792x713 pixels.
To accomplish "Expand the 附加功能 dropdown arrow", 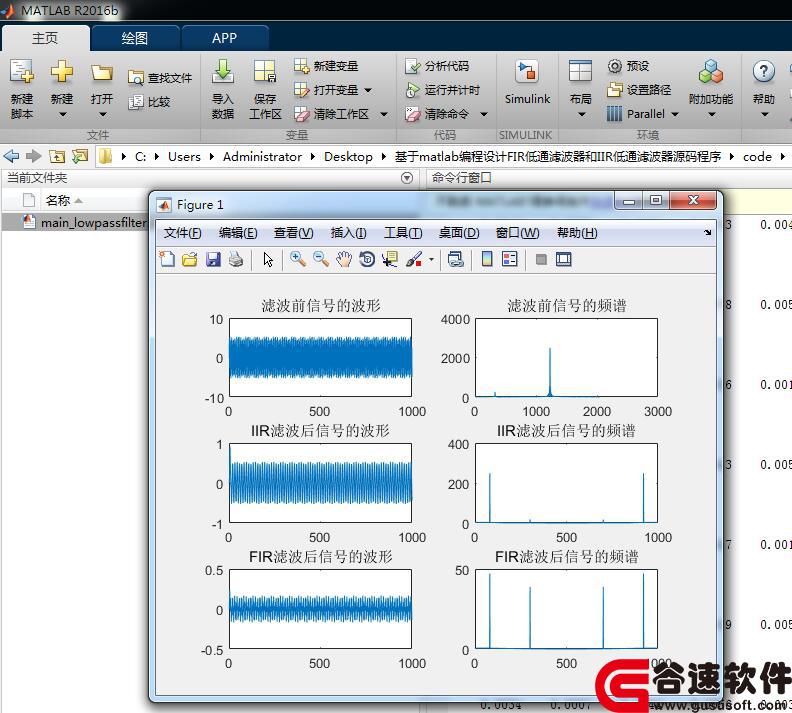I will 711,115.
